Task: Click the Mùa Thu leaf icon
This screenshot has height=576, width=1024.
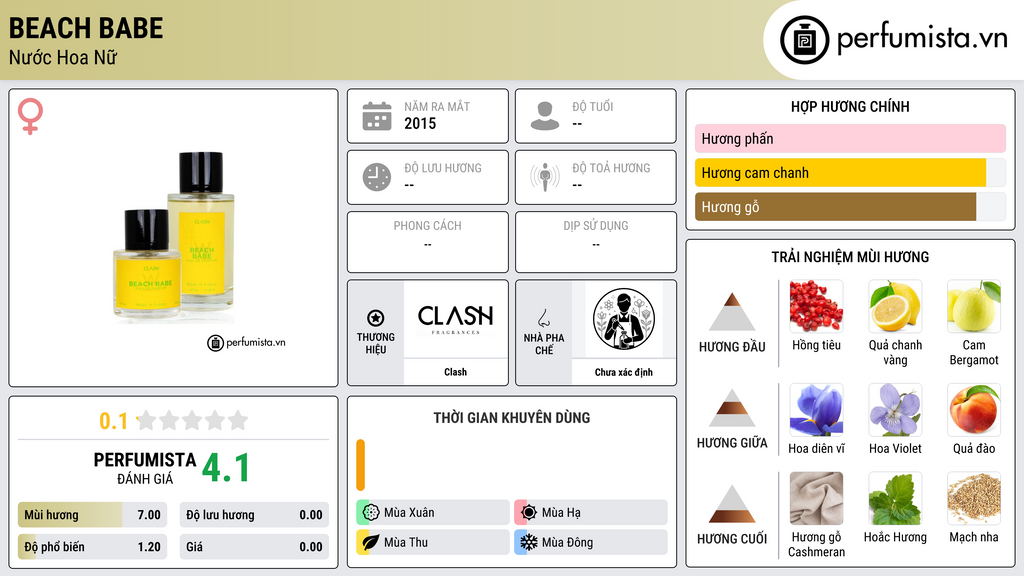Action: [x=371, y=542]
